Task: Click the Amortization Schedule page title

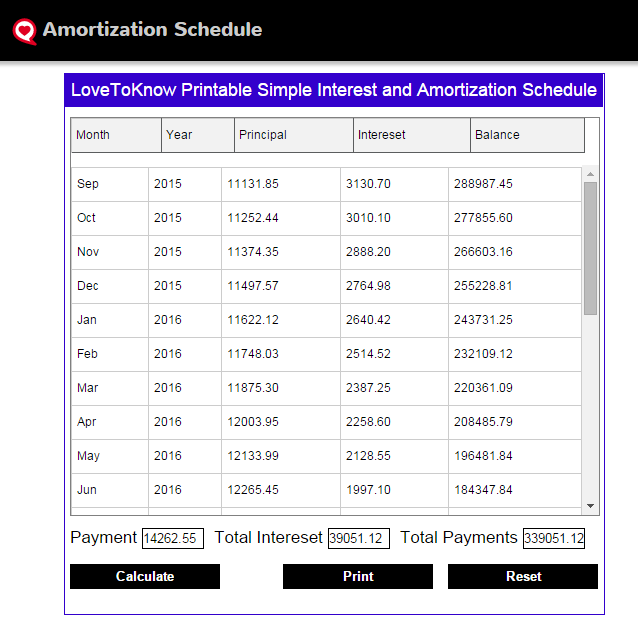Action: (x=152, y=29)
